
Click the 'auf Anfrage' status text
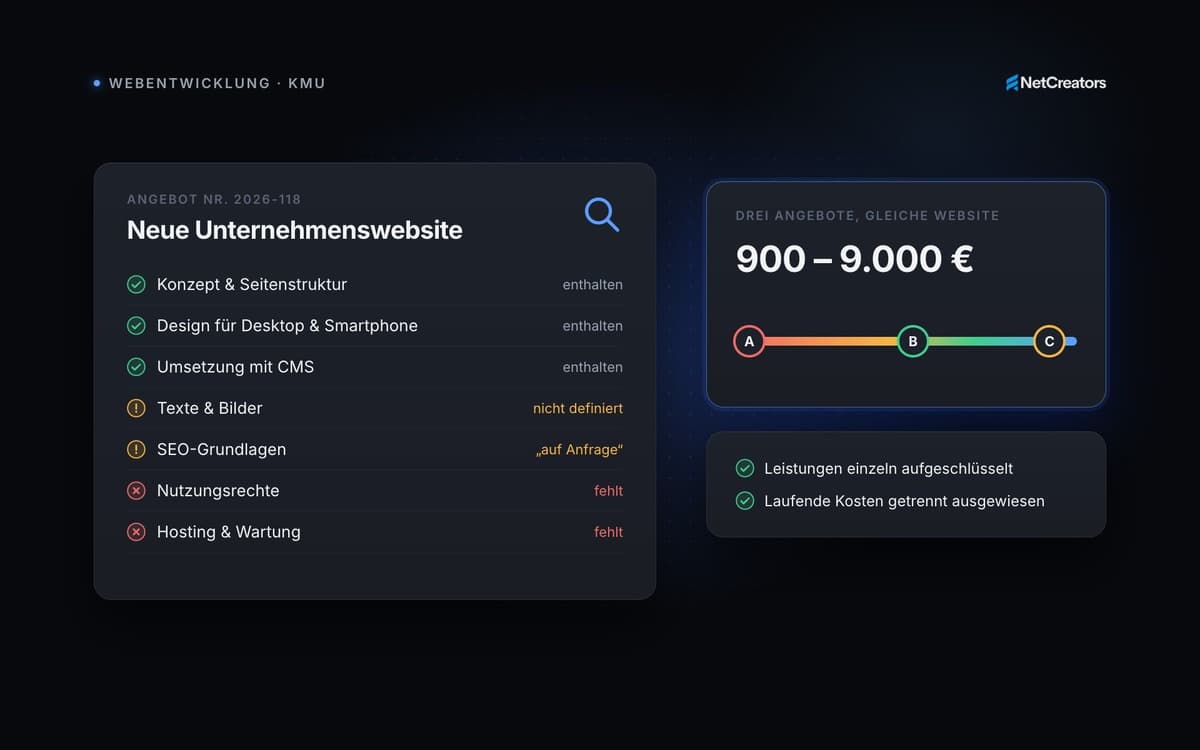click(x=580, y=450)
